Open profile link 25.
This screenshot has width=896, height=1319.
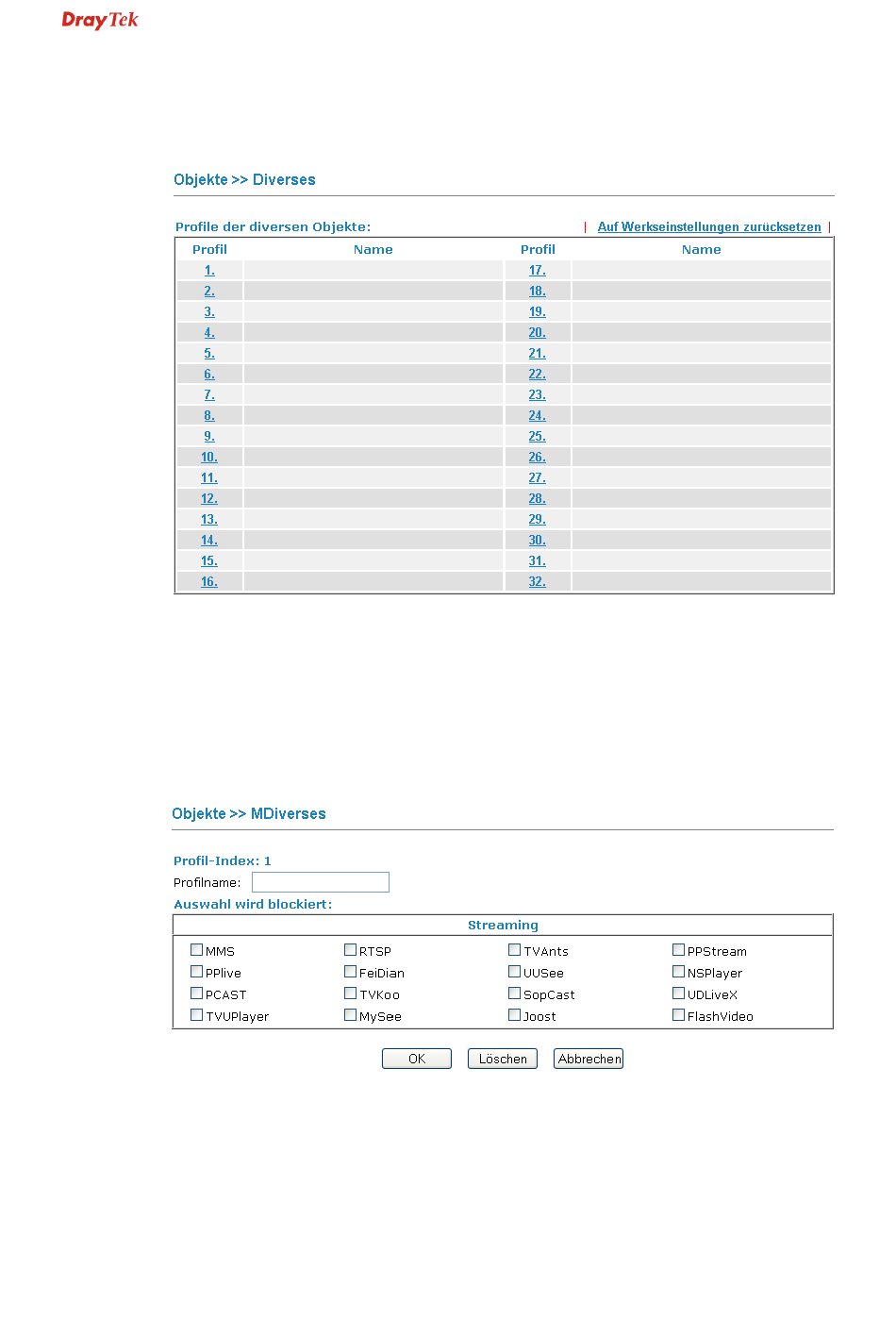538,437
